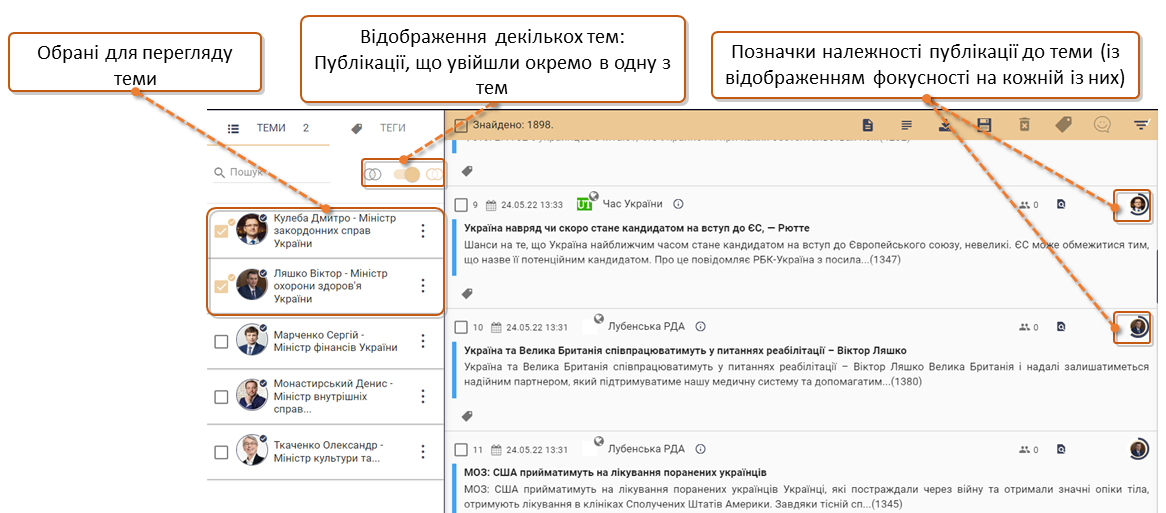Click Кулеба Дмитро avatar thumbnail

[x=251, y=230]
